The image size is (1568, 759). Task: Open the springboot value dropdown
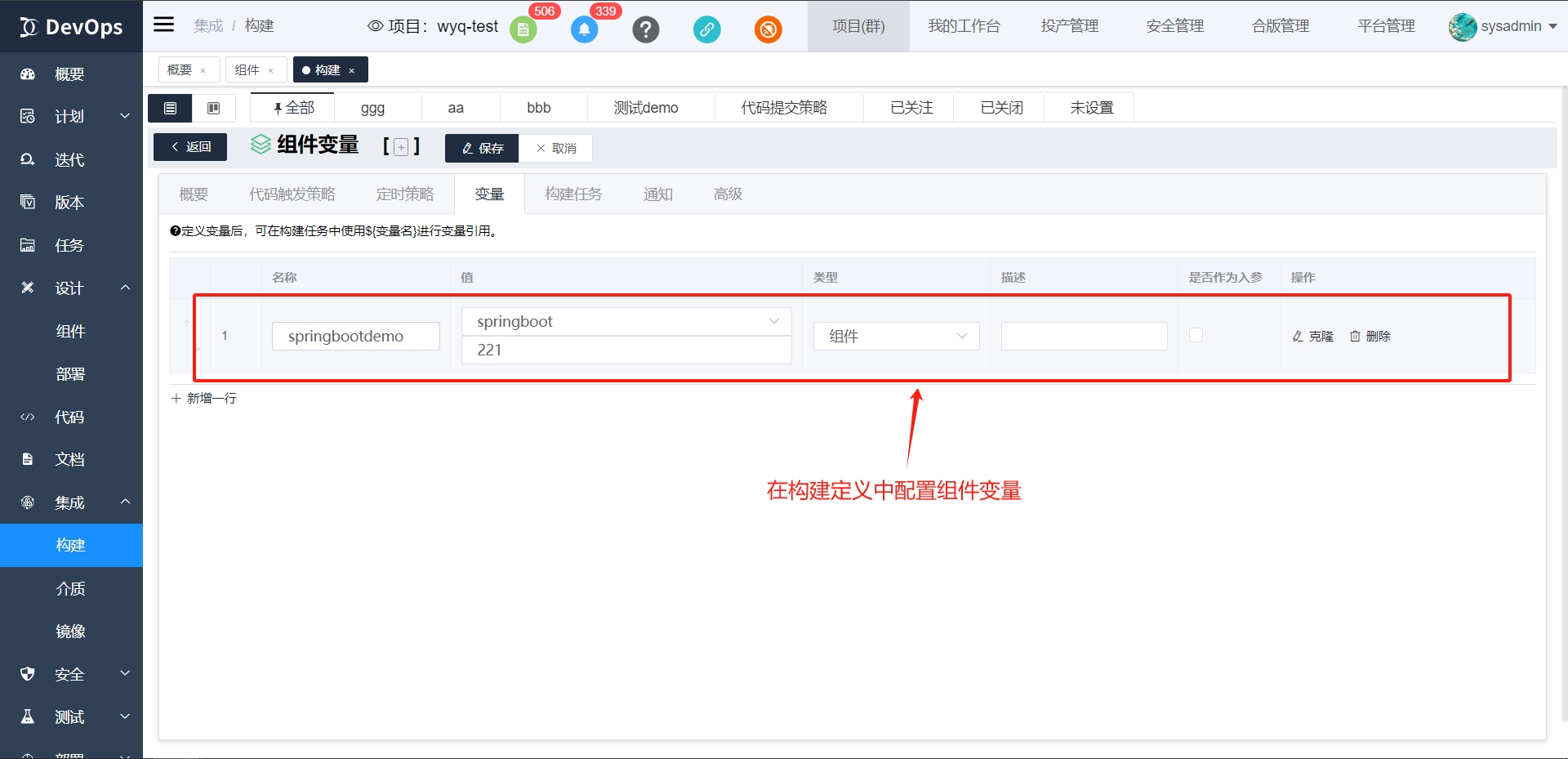(626, 321)
